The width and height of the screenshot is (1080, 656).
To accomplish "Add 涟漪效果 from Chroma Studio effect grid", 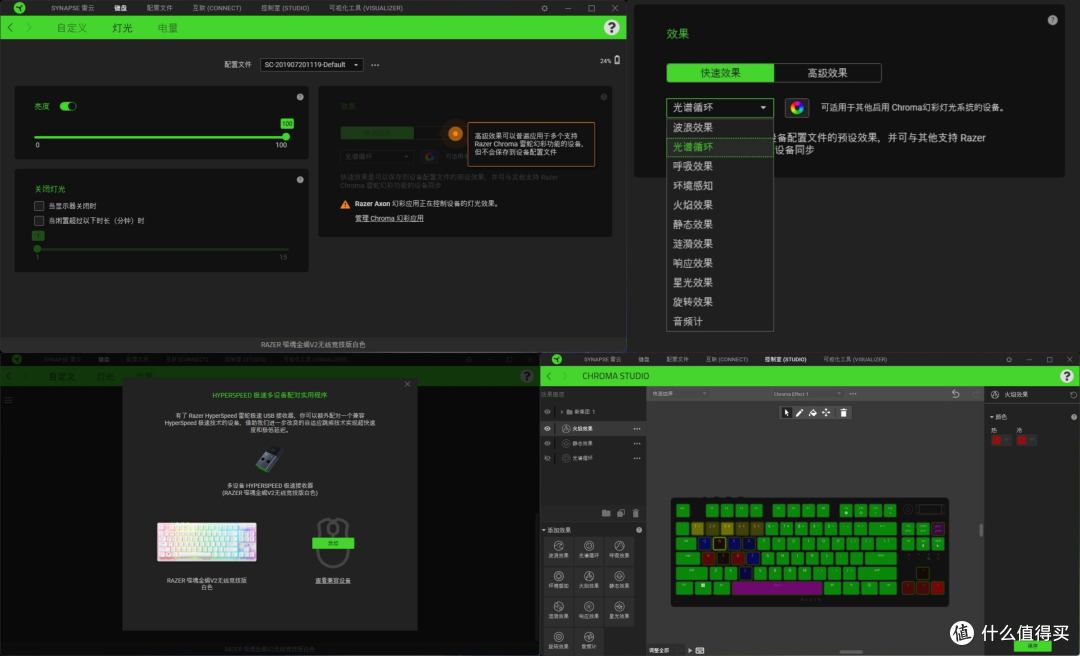I will 559,610.
